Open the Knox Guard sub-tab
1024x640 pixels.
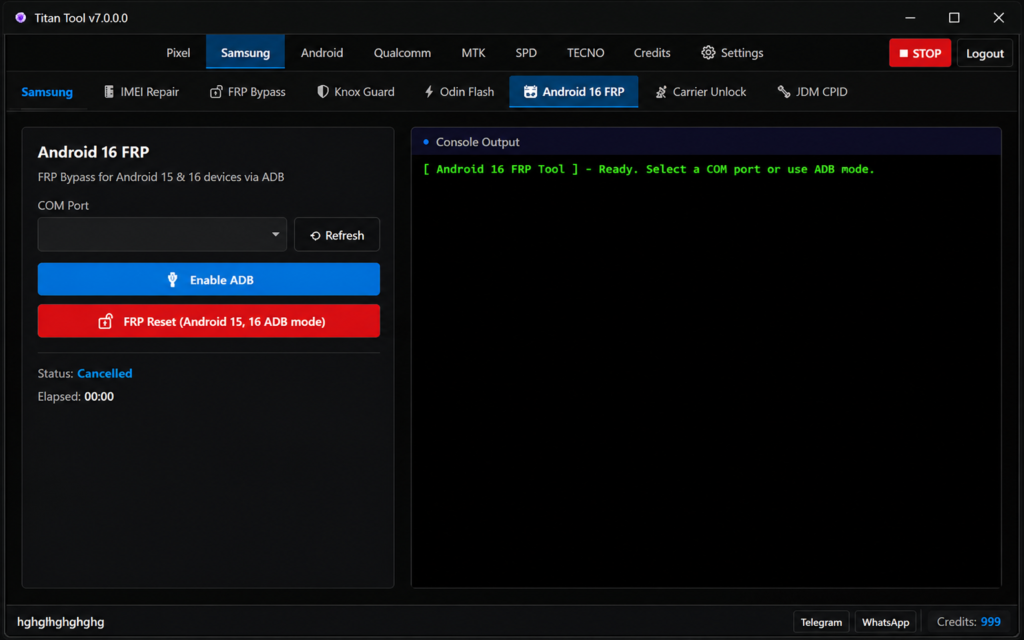[x=356, y=92]
